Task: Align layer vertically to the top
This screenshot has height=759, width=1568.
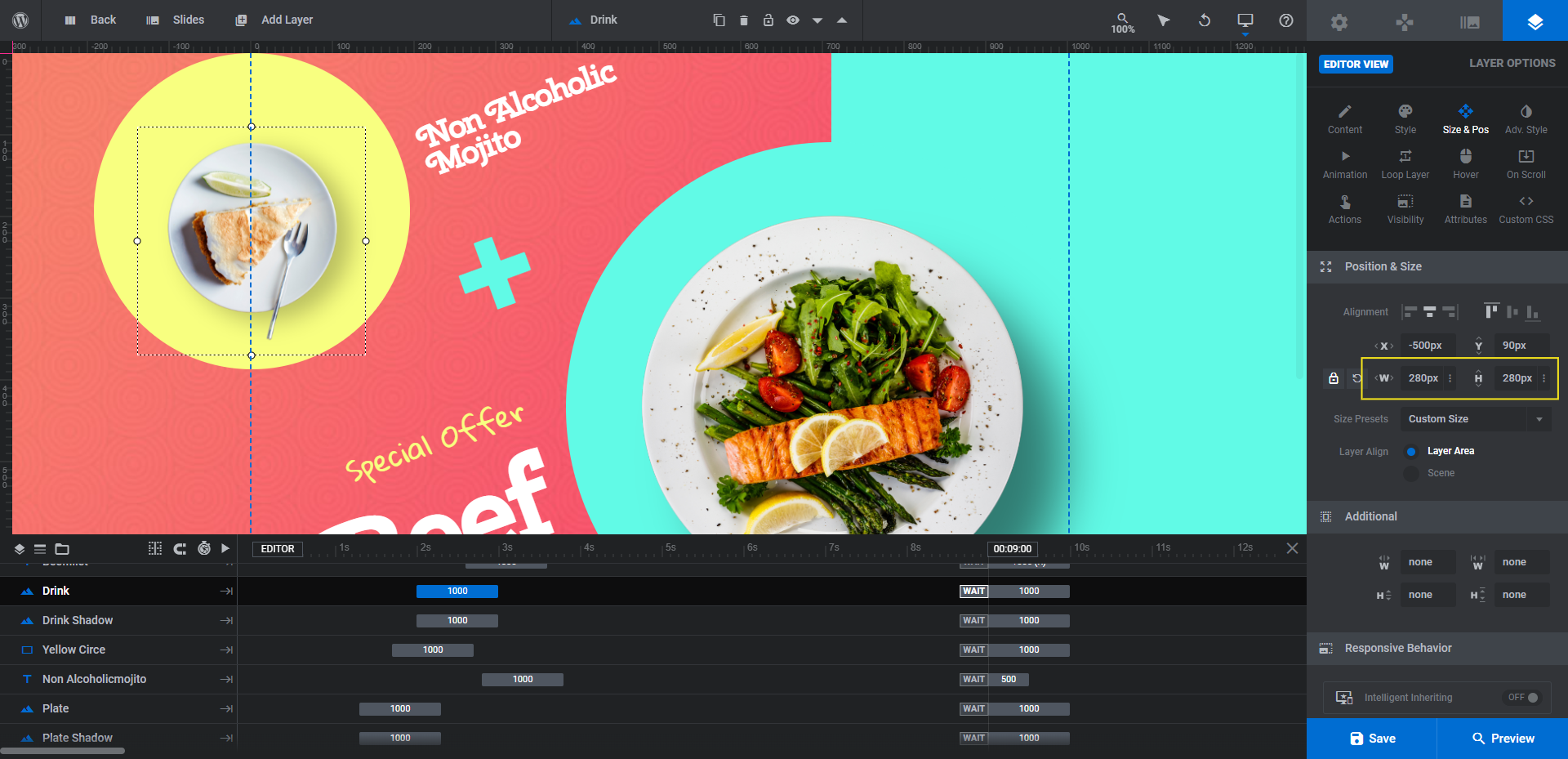Action: tap(1492, 311)
